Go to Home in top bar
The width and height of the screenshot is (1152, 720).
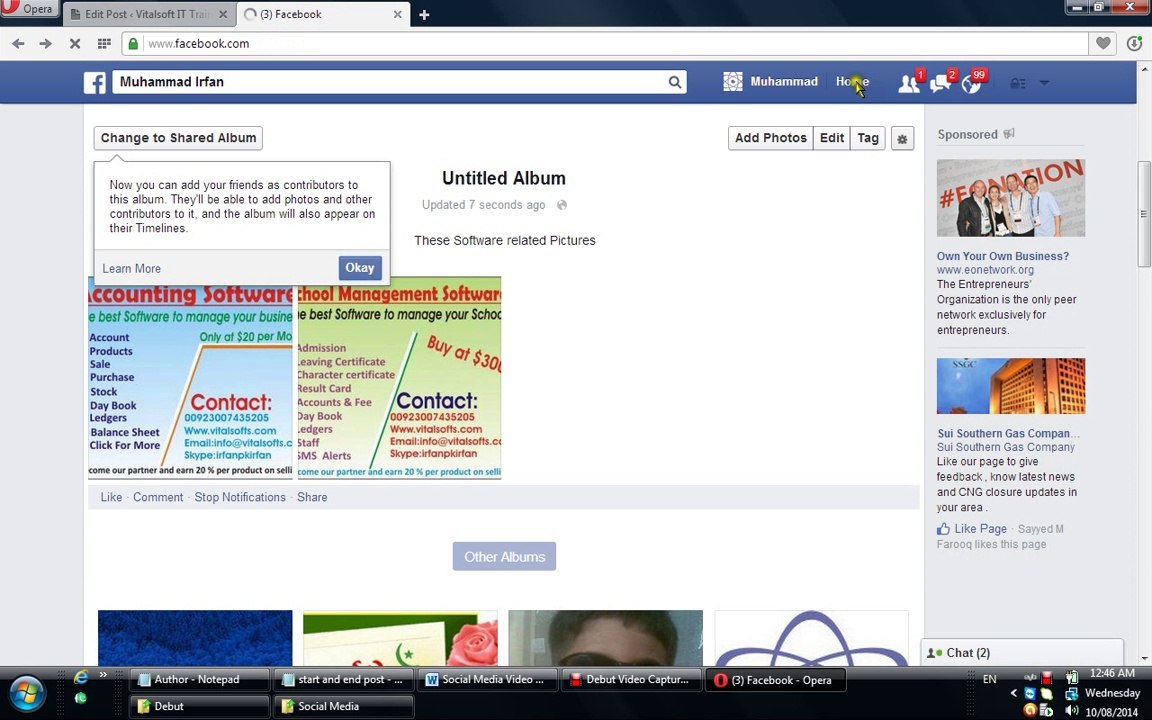(x=852, y=82)
